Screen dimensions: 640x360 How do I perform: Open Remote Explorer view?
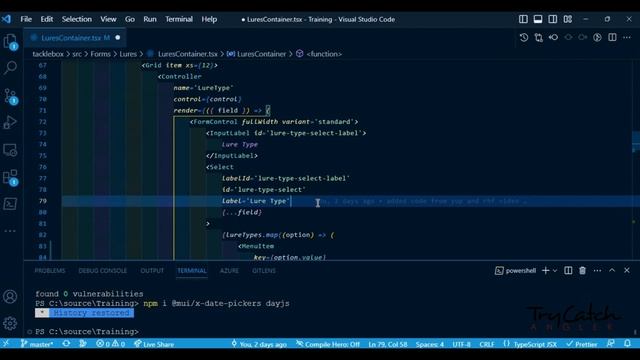(10, 150)
